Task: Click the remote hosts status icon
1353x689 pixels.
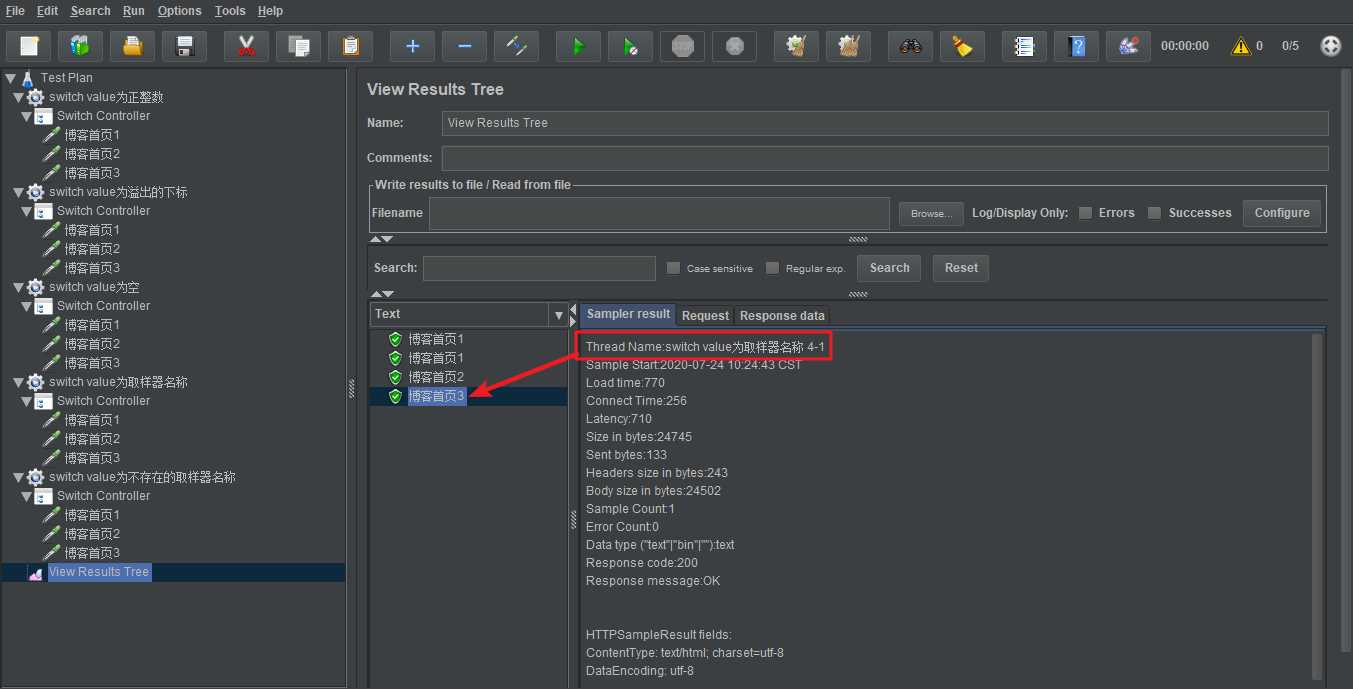Action: (1330, 46)
